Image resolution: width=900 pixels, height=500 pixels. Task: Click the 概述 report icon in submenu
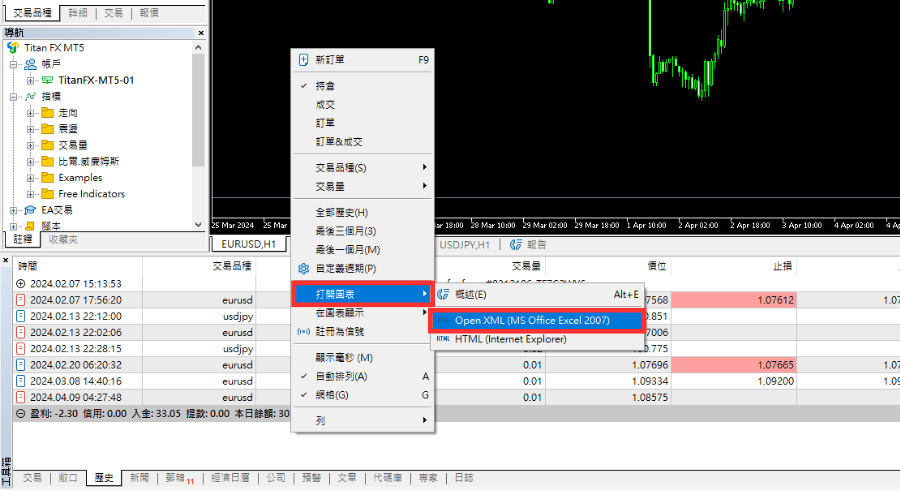click(x=443, y=294)
